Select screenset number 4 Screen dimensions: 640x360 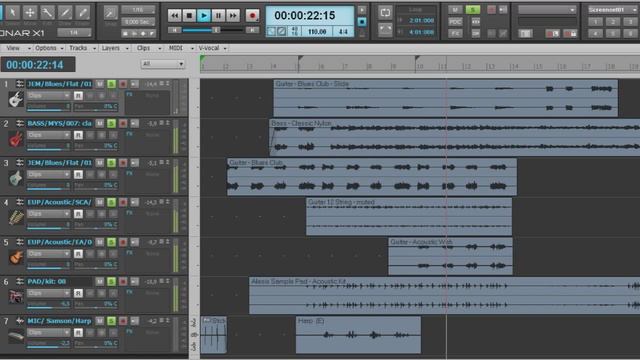[596, 33]
